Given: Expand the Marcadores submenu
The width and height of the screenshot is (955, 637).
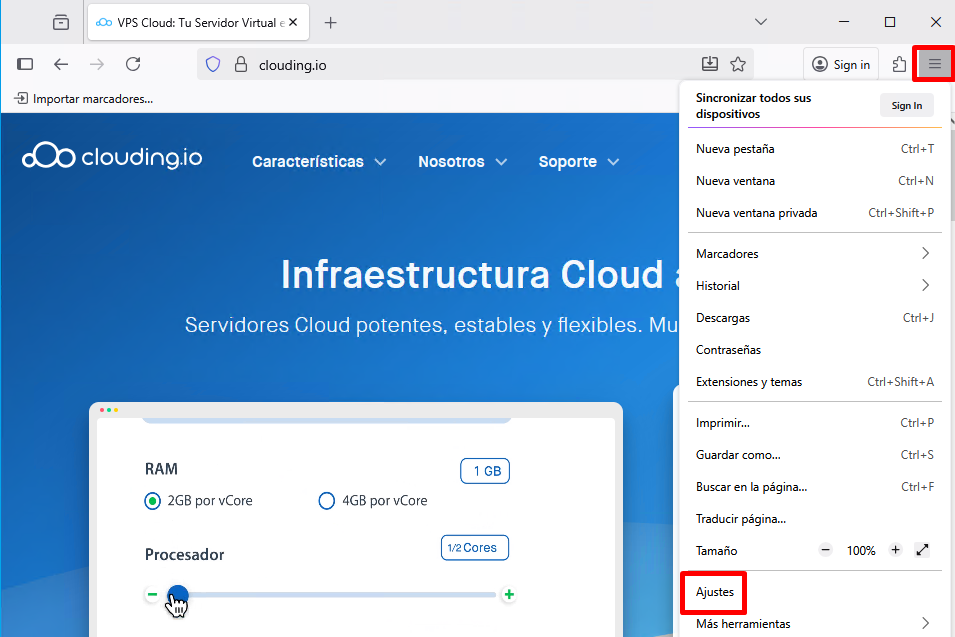Looking at the screenshot, I should coord(813,254).
